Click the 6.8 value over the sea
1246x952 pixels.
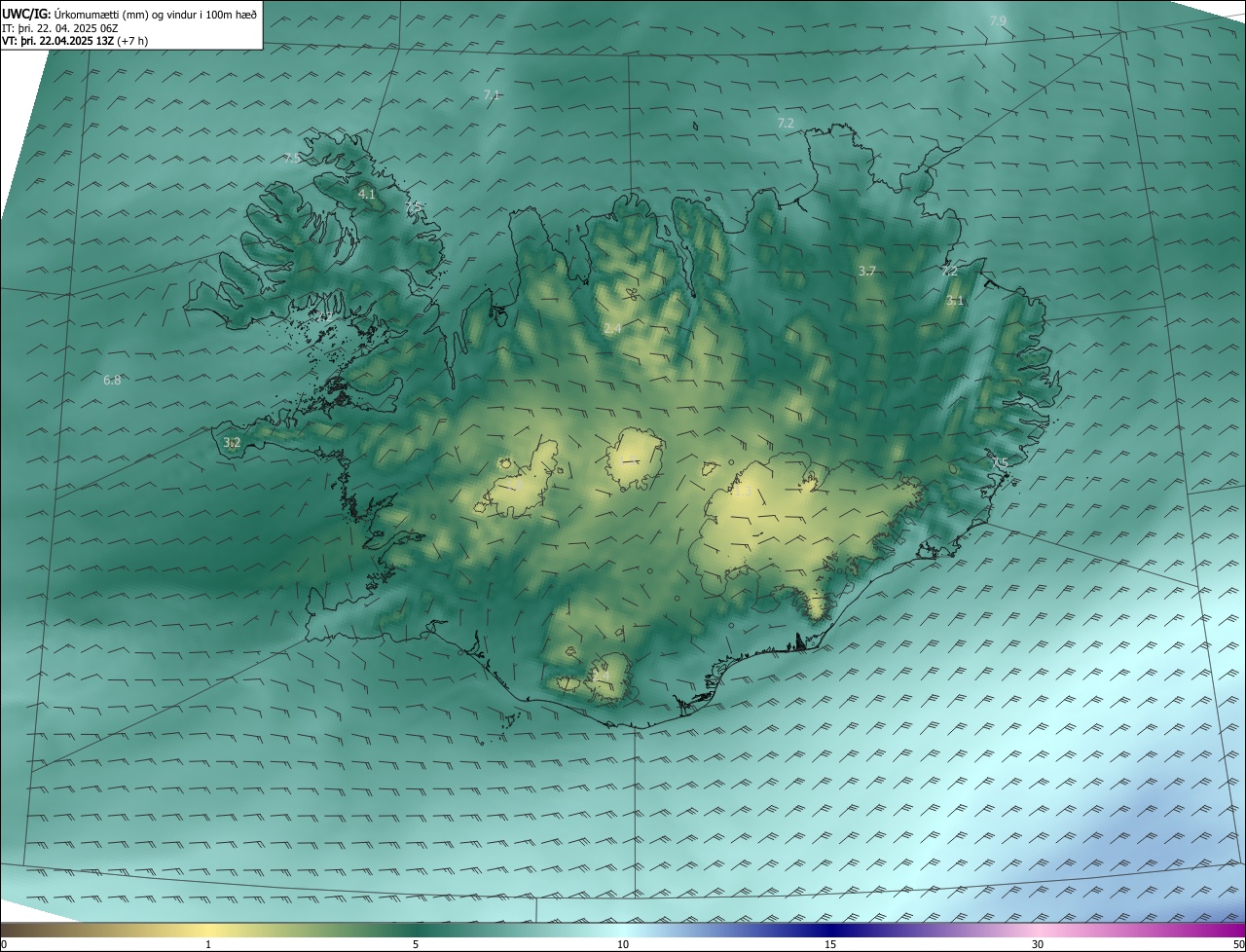(112, 380)
